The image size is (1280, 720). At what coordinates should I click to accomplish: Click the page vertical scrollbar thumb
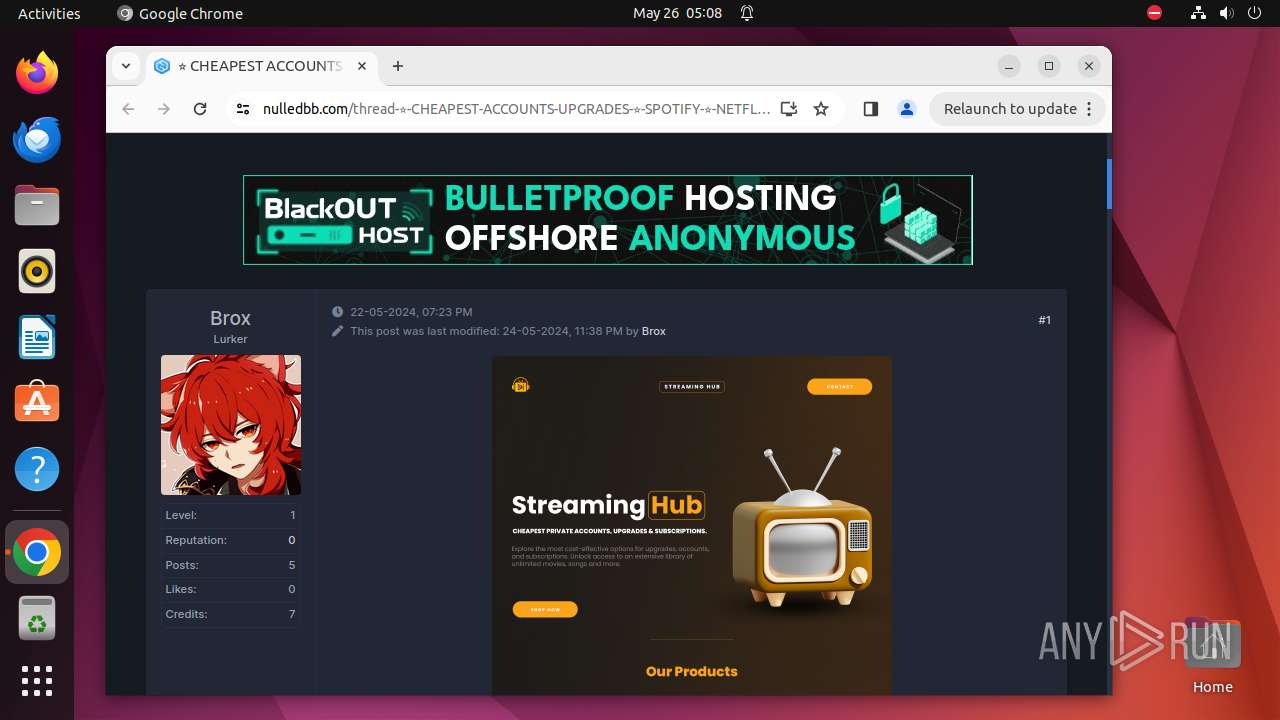(1109, 184)
